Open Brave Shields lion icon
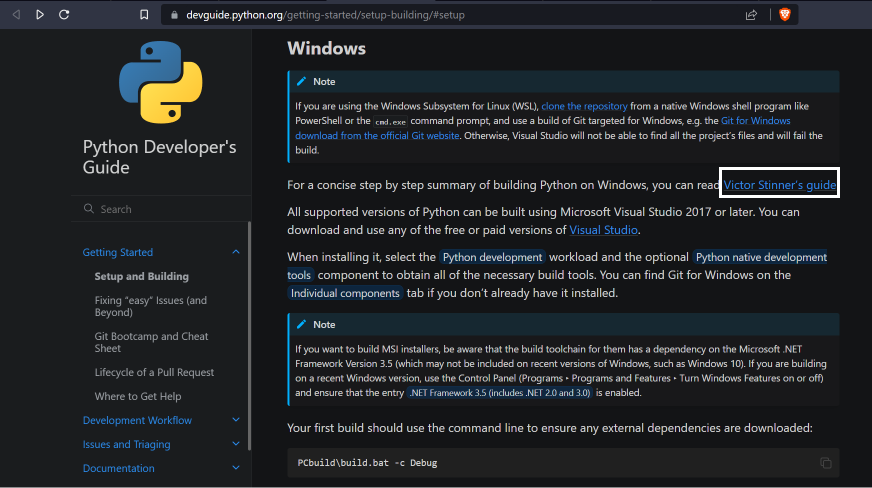 point(785,14)
